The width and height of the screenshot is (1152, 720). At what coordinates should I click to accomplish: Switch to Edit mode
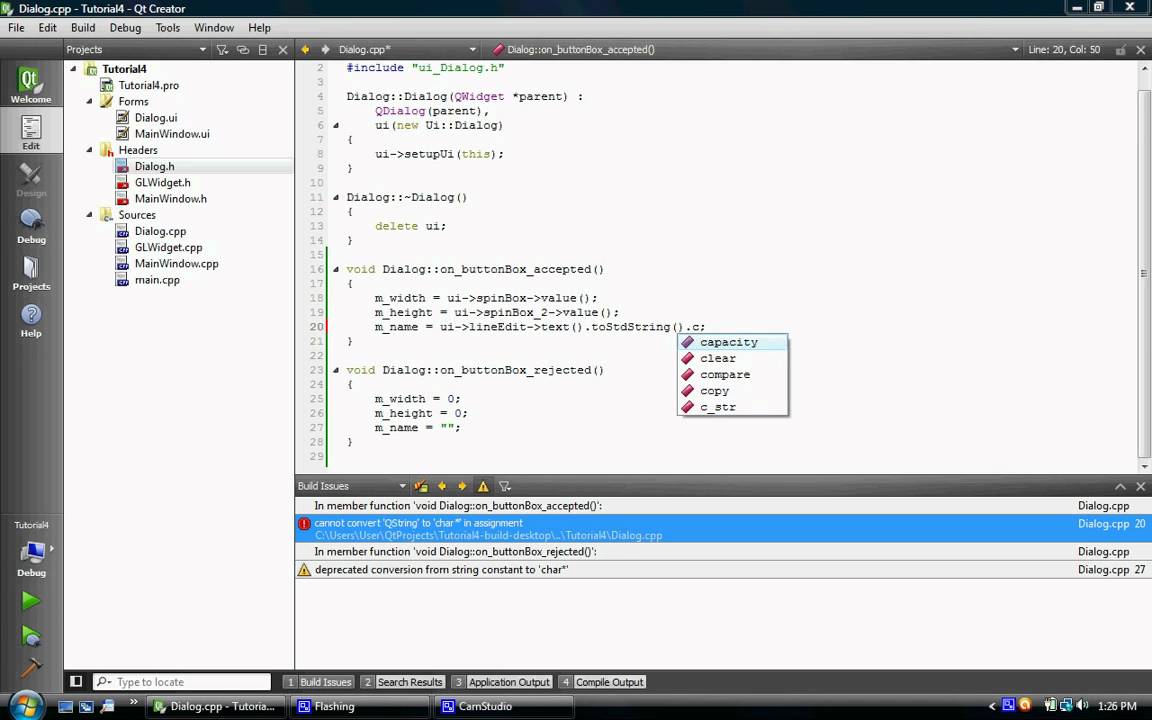pos(31,132)
